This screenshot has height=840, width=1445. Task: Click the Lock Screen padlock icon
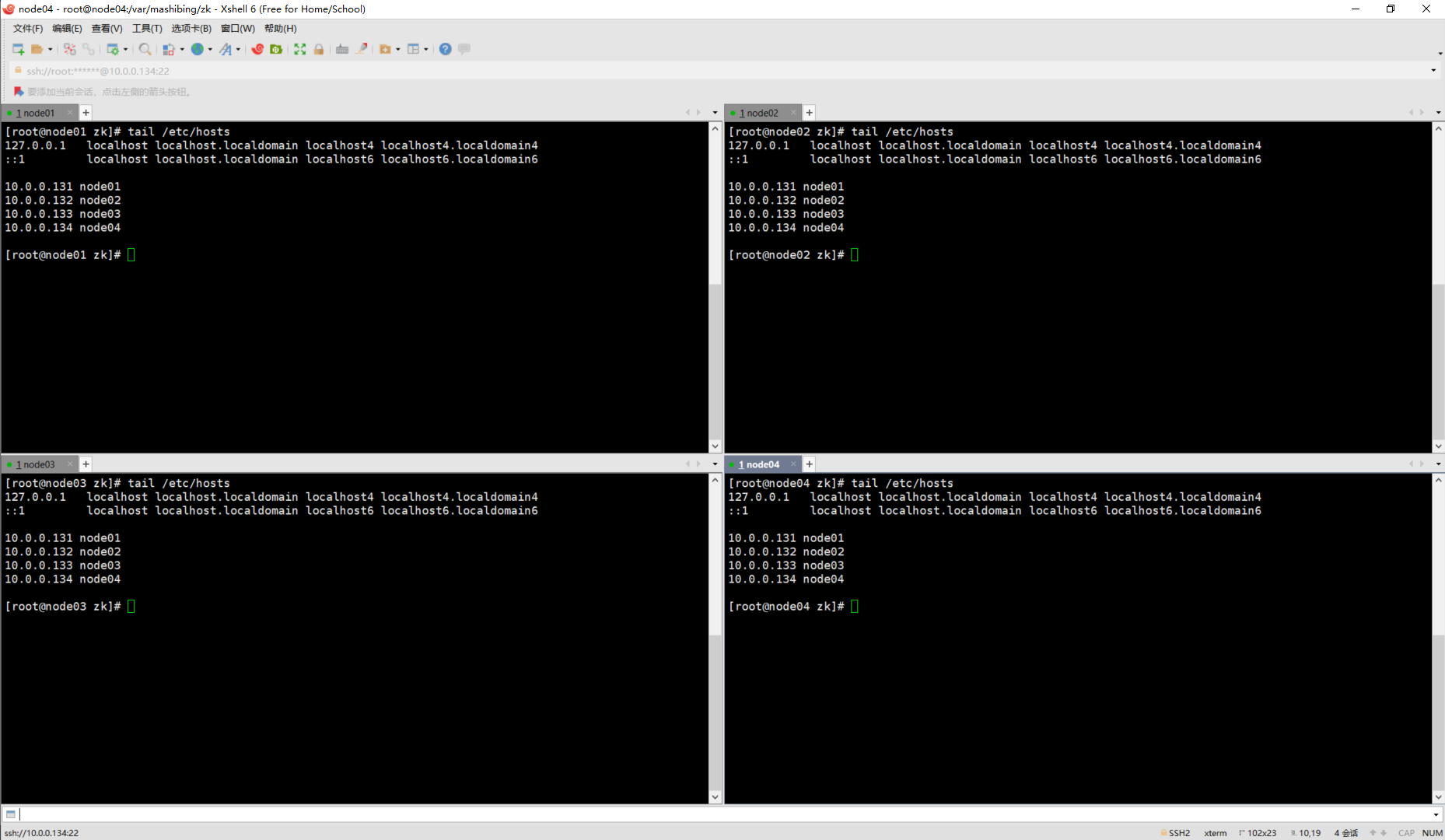(x=319, y=49)
